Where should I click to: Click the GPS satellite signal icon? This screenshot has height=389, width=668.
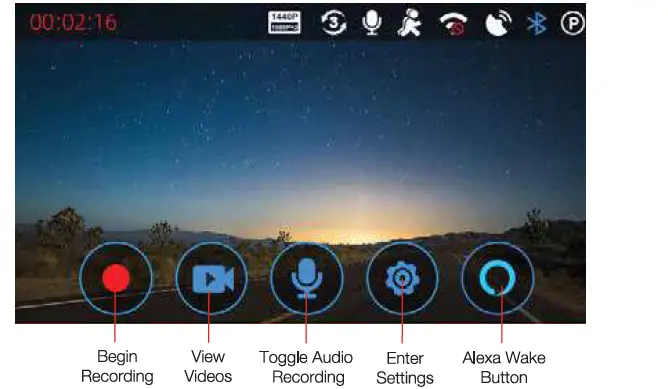[x=498, y=23]
